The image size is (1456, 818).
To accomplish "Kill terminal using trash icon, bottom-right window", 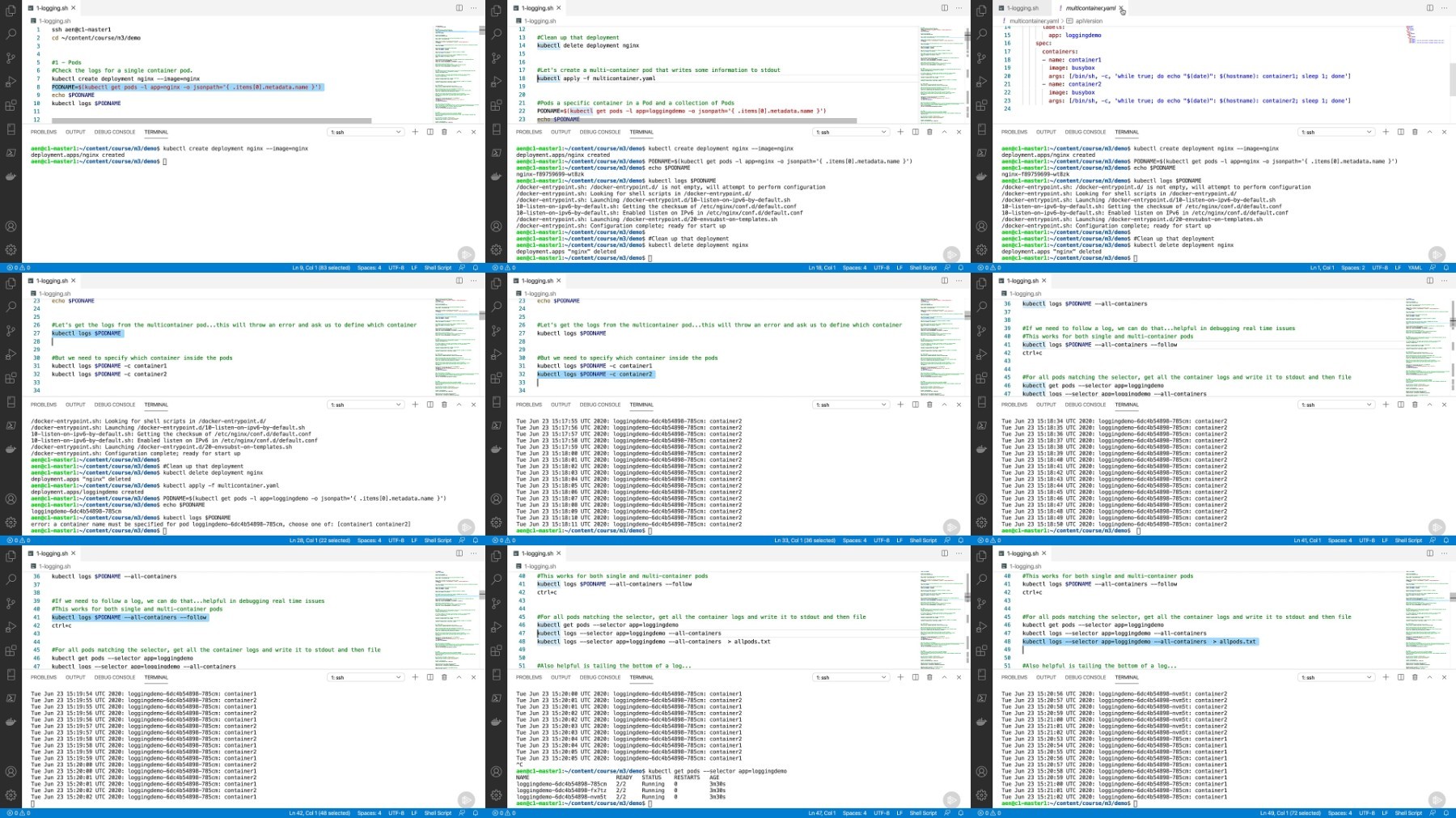I will click(x=1415, y=677).
